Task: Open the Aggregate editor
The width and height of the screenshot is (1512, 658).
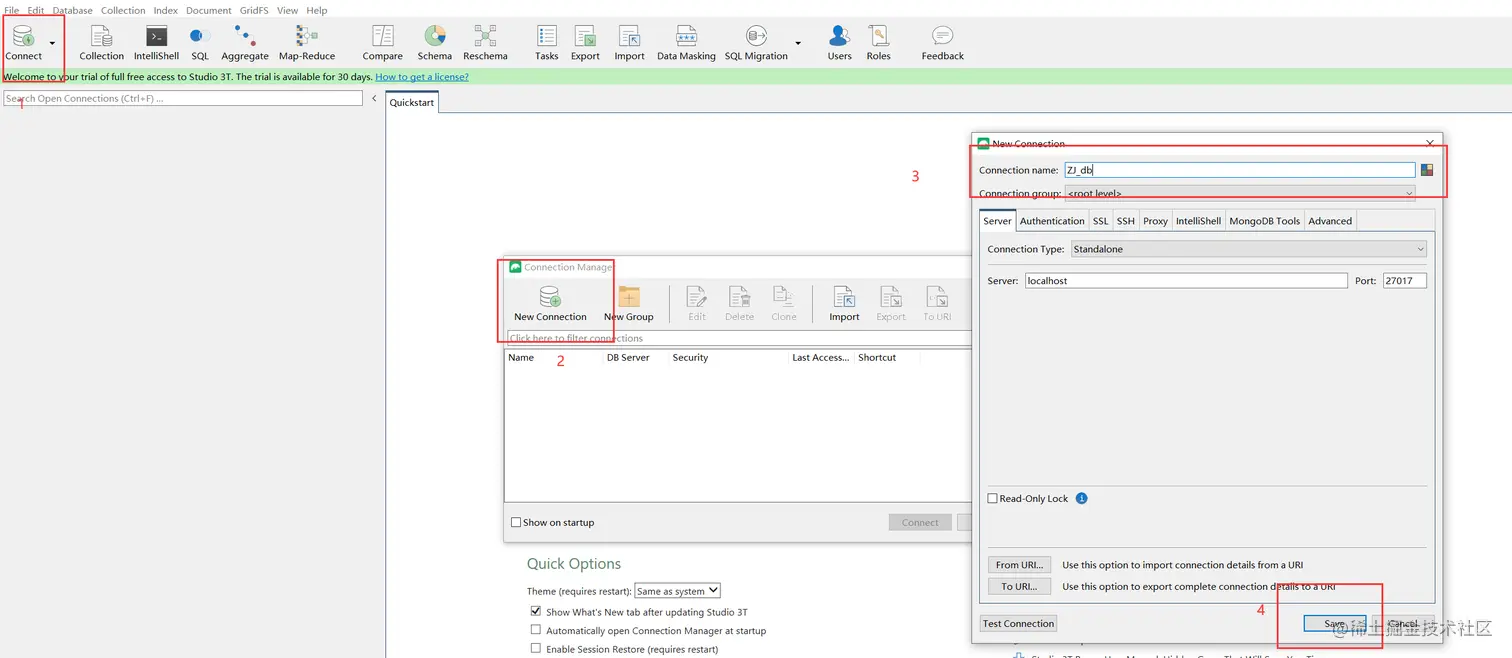Action: coord(245,43)
